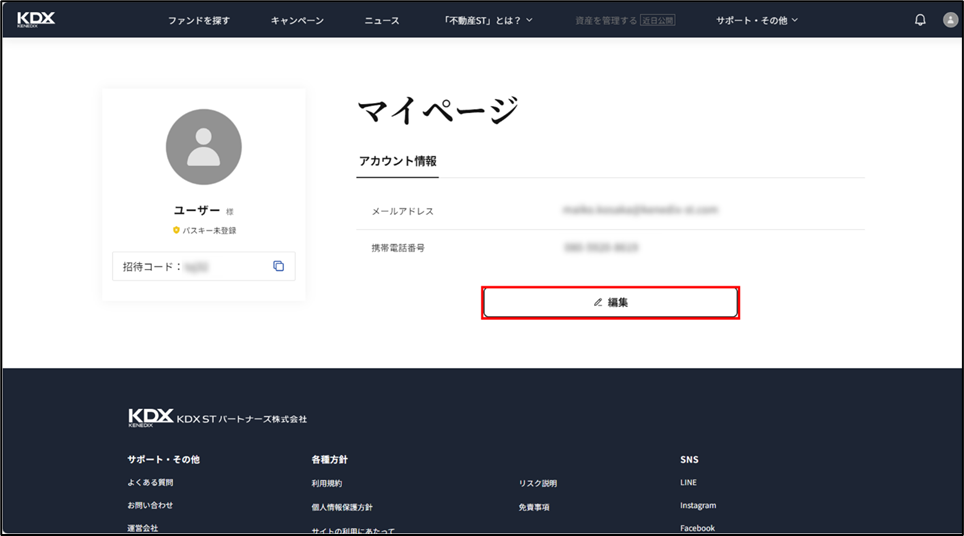The image size is (964, 536).
Task: Open the Instagram link in the footer
Action: [x=698, y=505]
